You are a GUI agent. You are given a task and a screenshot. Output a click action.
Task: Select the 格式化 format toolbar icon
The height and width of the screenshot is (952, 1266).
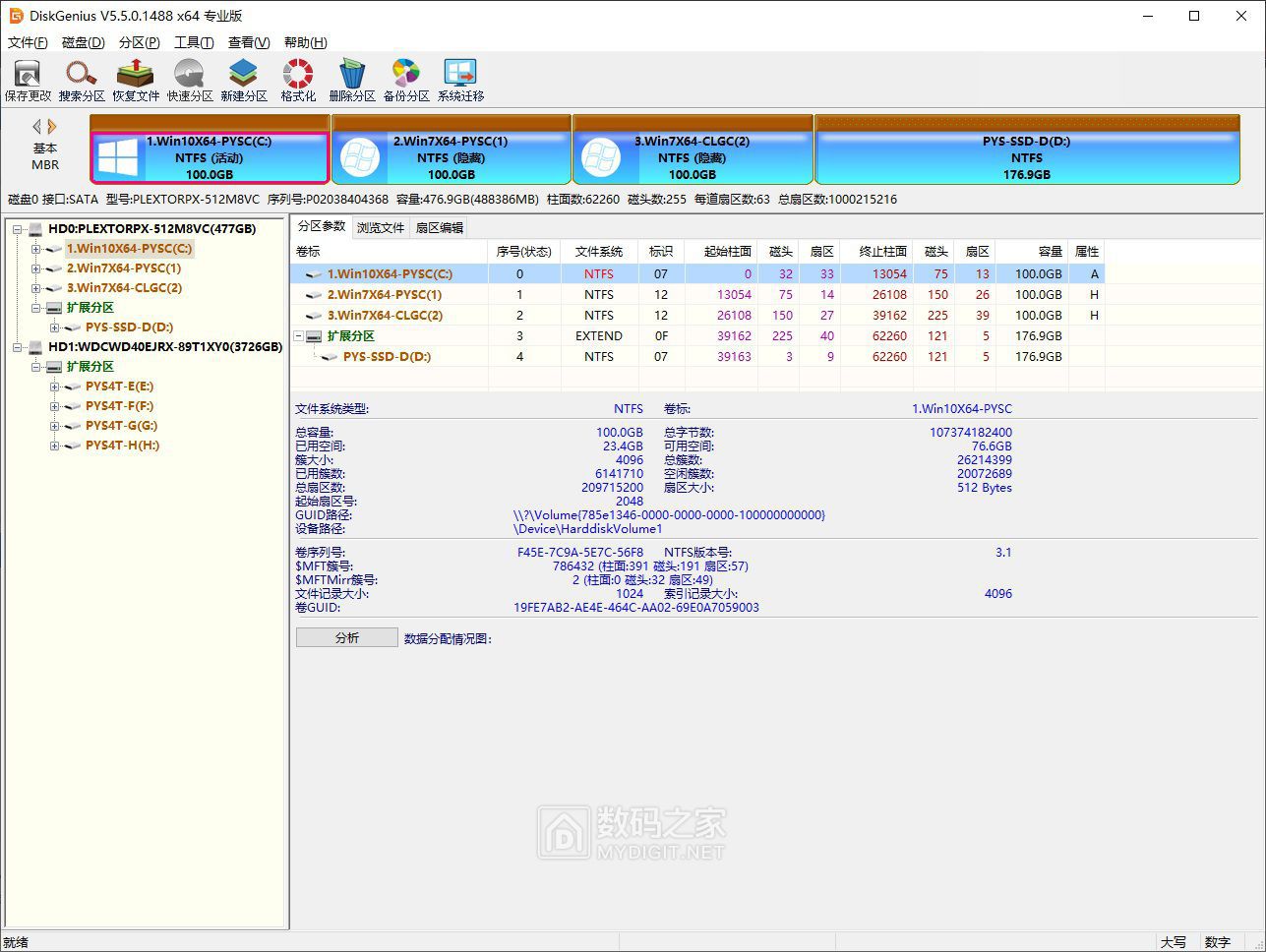(298, 81)
